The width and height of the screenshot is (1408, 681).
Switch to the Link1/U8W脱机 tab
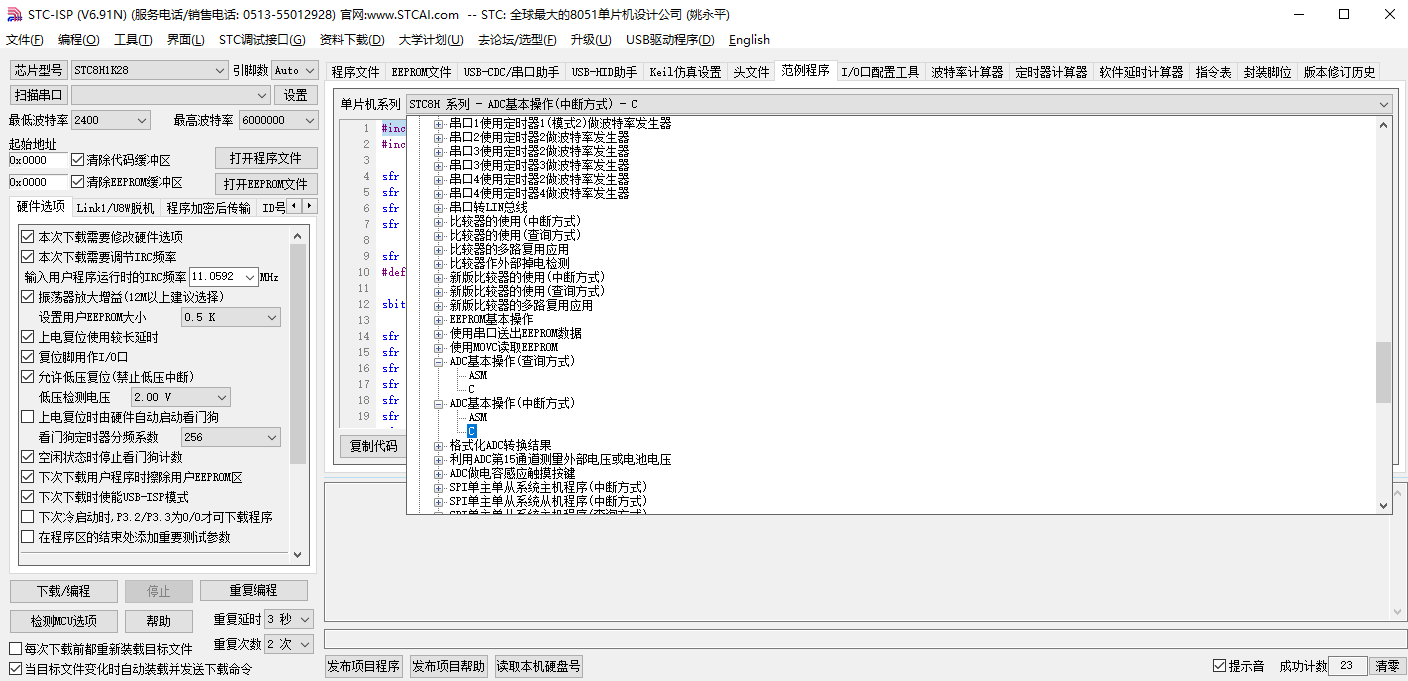(115, 208)
